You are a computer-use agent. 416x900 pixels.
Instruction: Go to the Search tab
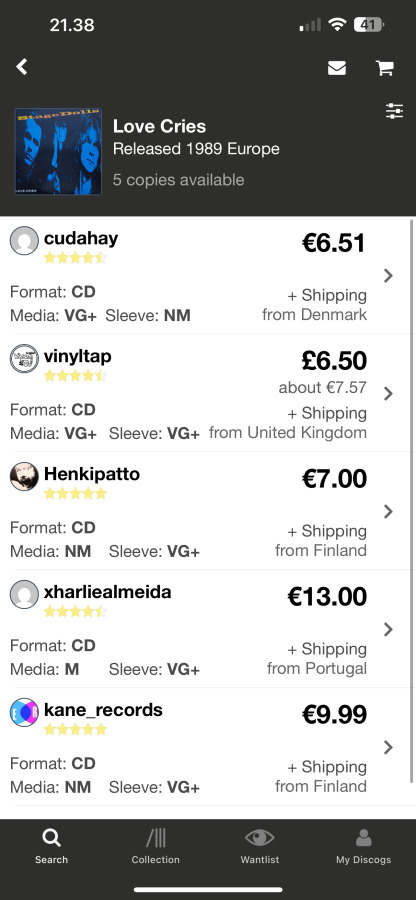click(x=52, y=846)
